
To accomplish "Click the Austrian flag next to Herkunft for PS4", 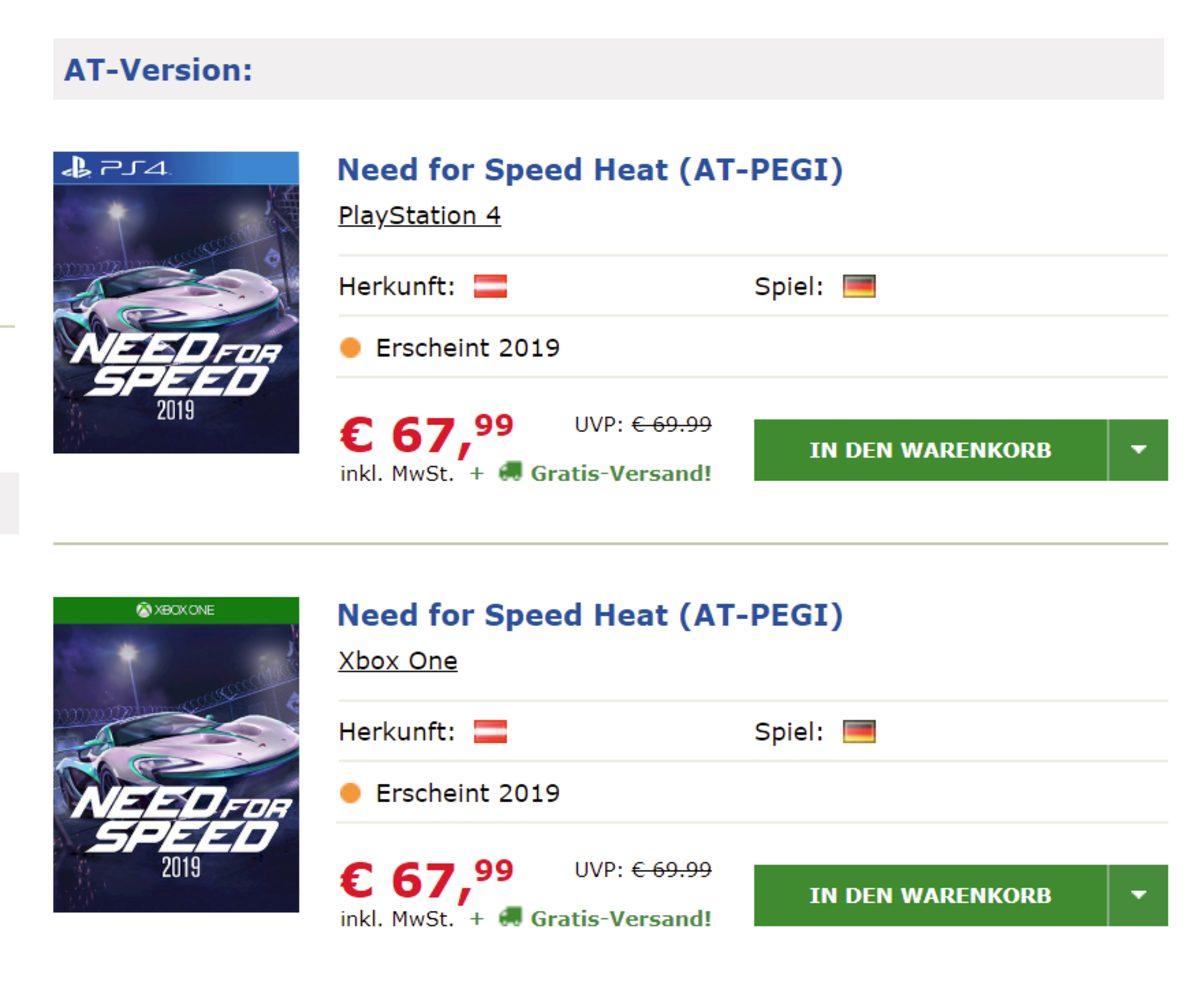I will pyautogui.click(x=489, y=287).
